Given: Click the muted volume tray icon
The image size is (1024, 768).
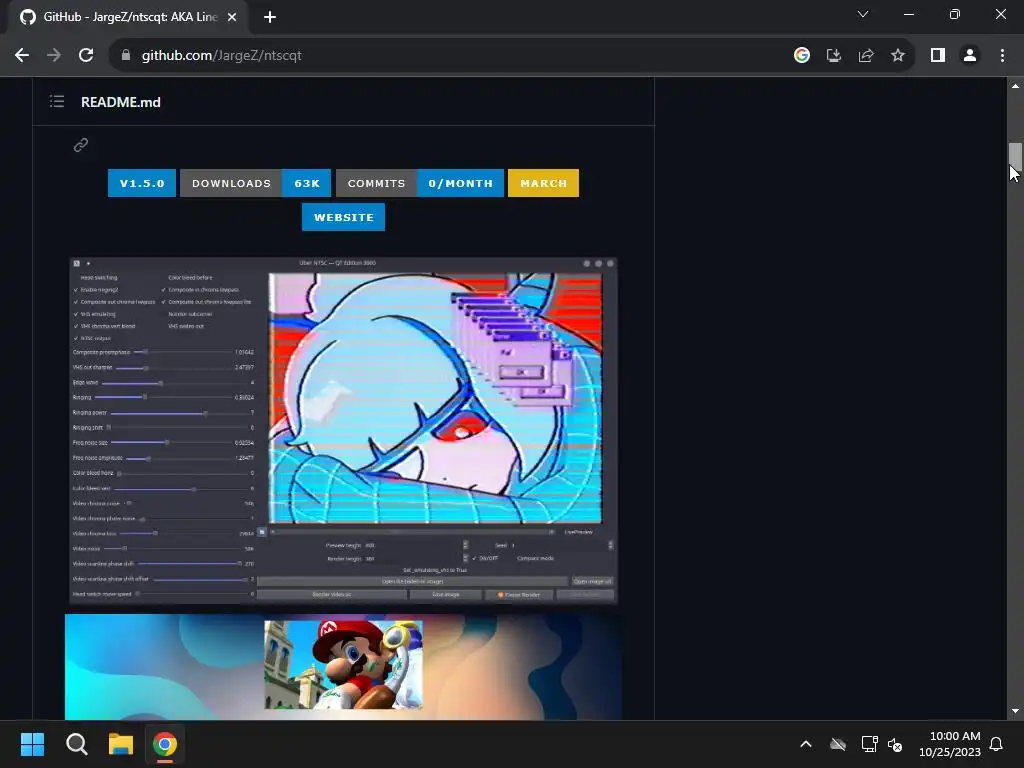Looking at the screenshot, I should click(895, 744).
